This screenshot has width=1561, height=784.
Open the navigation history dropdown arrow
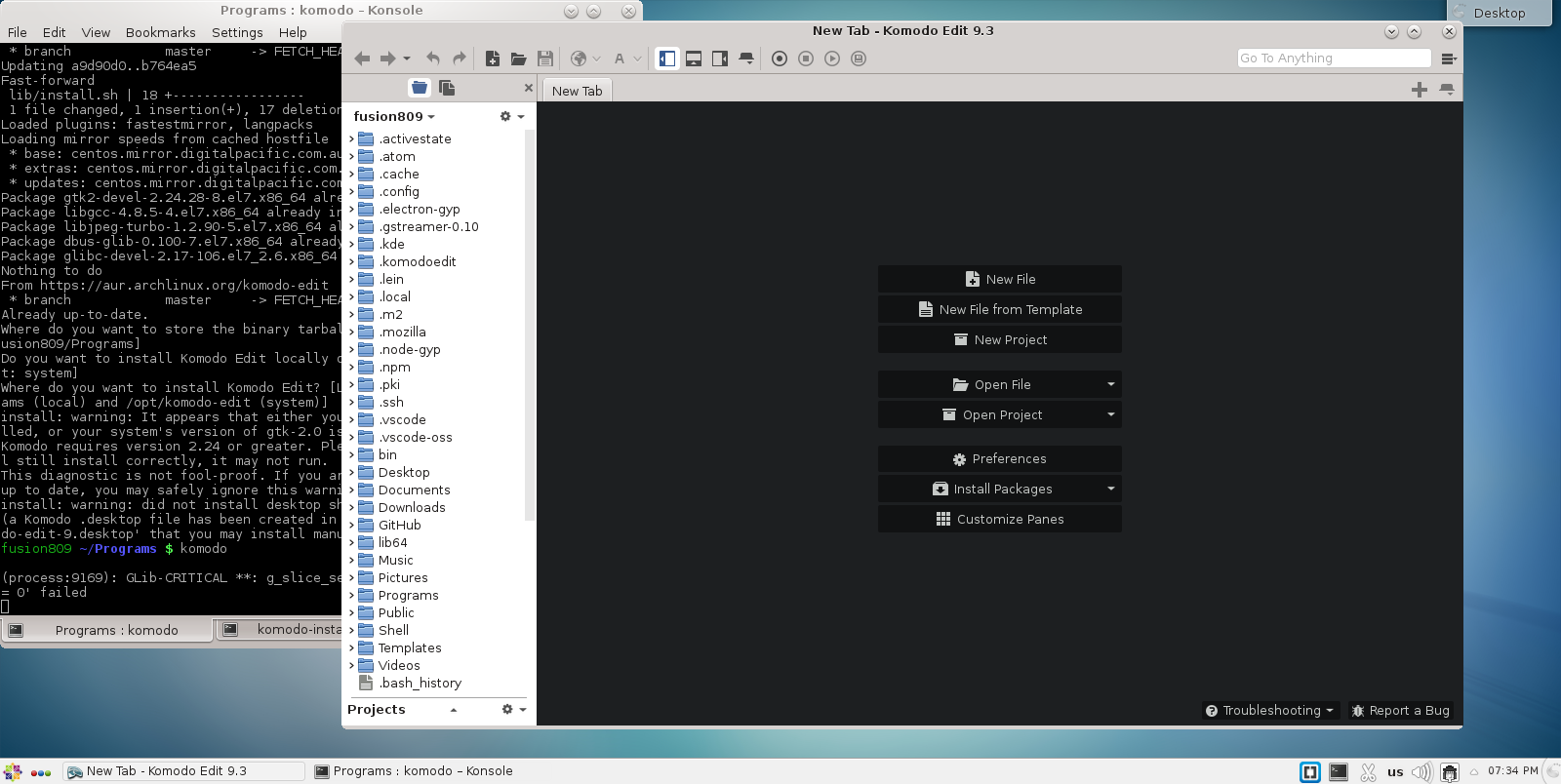point(407,59)
